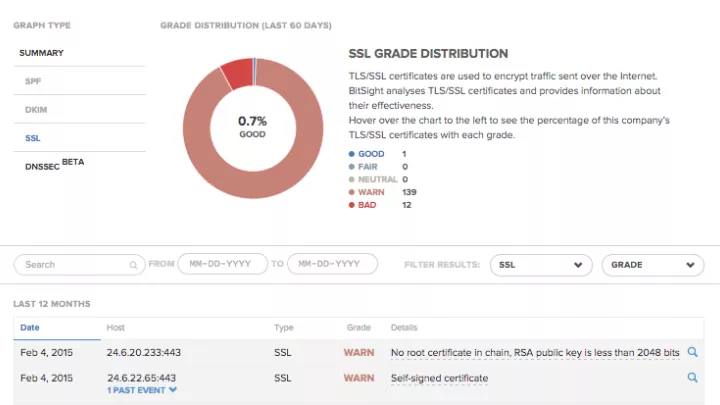Open the GRADE filter dropdown
Image resolution: width=720 pixels, height=405 pixels.
tap(652, 265)
